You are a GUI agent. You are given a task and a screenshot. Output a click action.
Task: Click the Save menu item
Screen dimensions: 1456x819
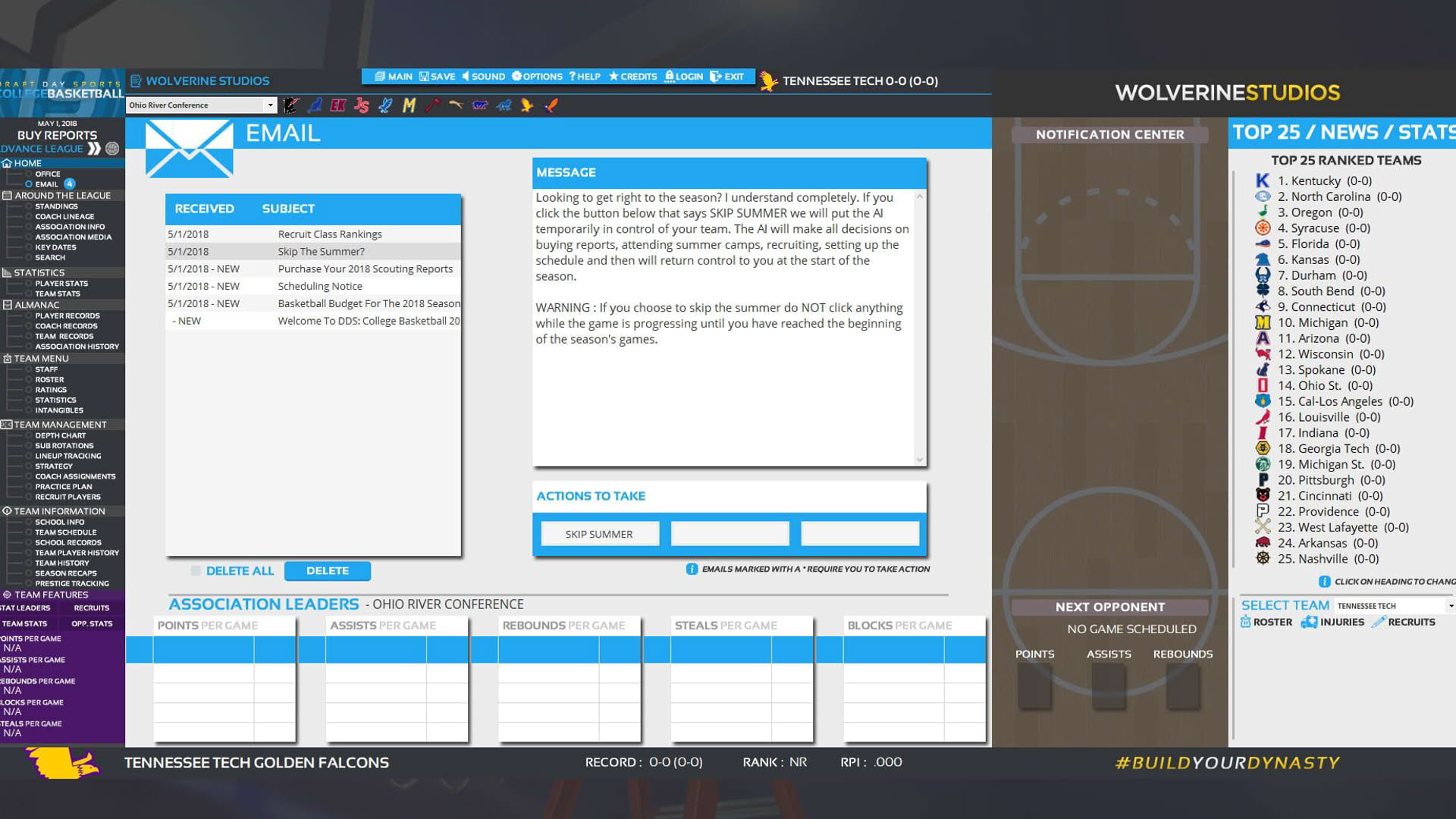[438, 77]
